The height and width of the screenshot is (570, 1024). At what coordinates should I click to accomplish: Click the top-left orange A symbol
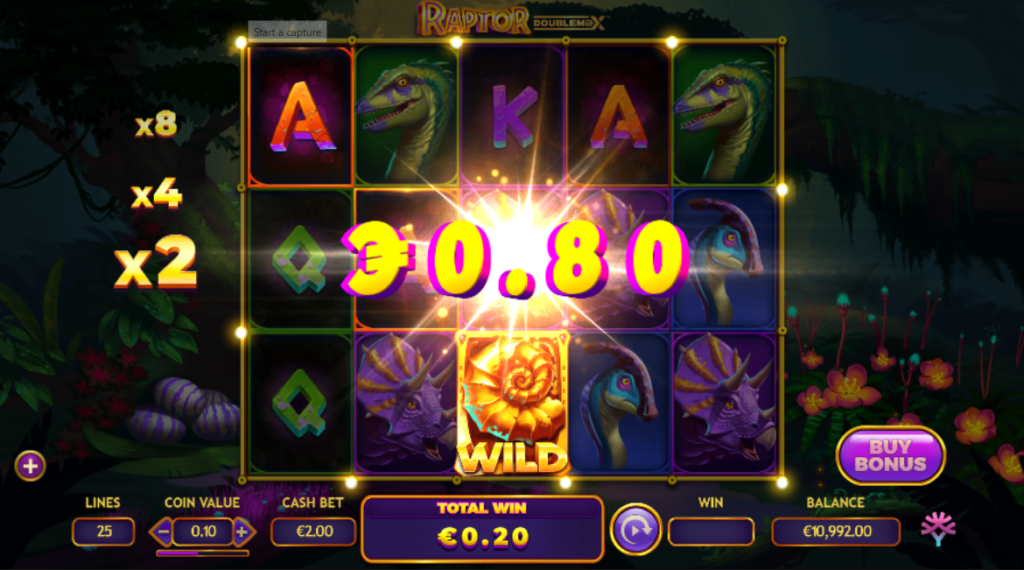[301, 116]
